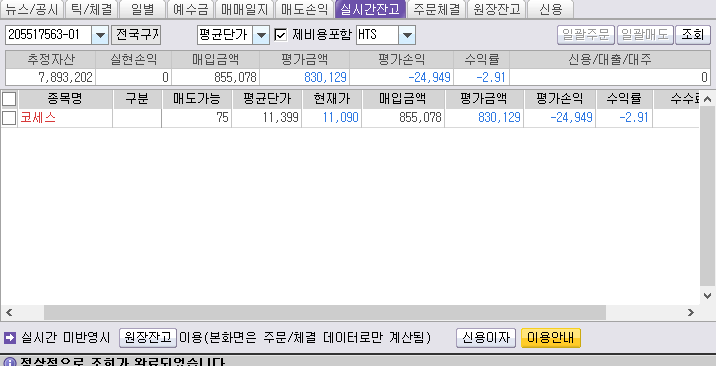
Task: Click the current price 11,090 cell
Action: pyautogui.click(x=332, y=118)
